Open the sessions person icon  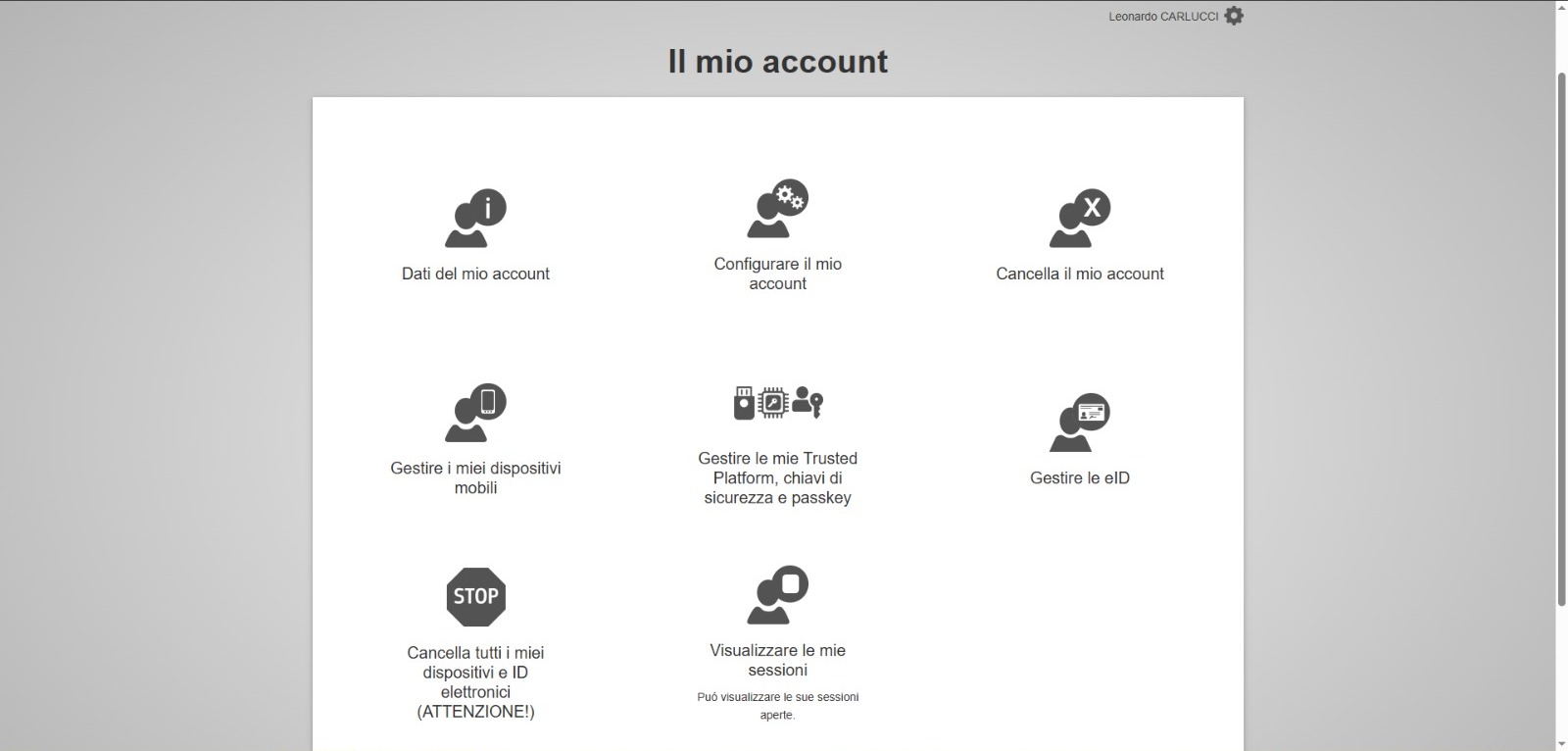click(x=778, y=595)
